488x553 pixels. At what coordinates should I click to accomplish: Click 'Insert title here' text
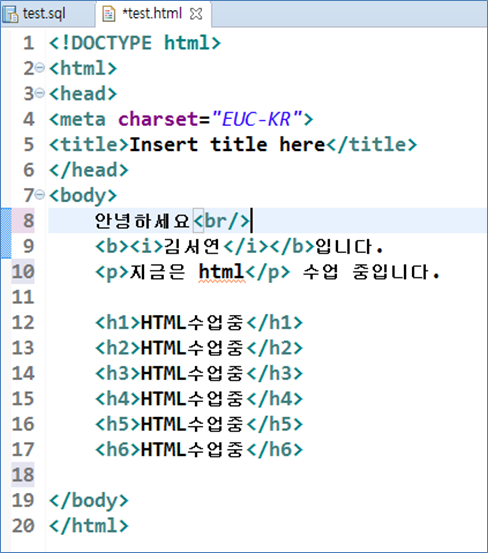pyautogui.click(x=227, y=145)
